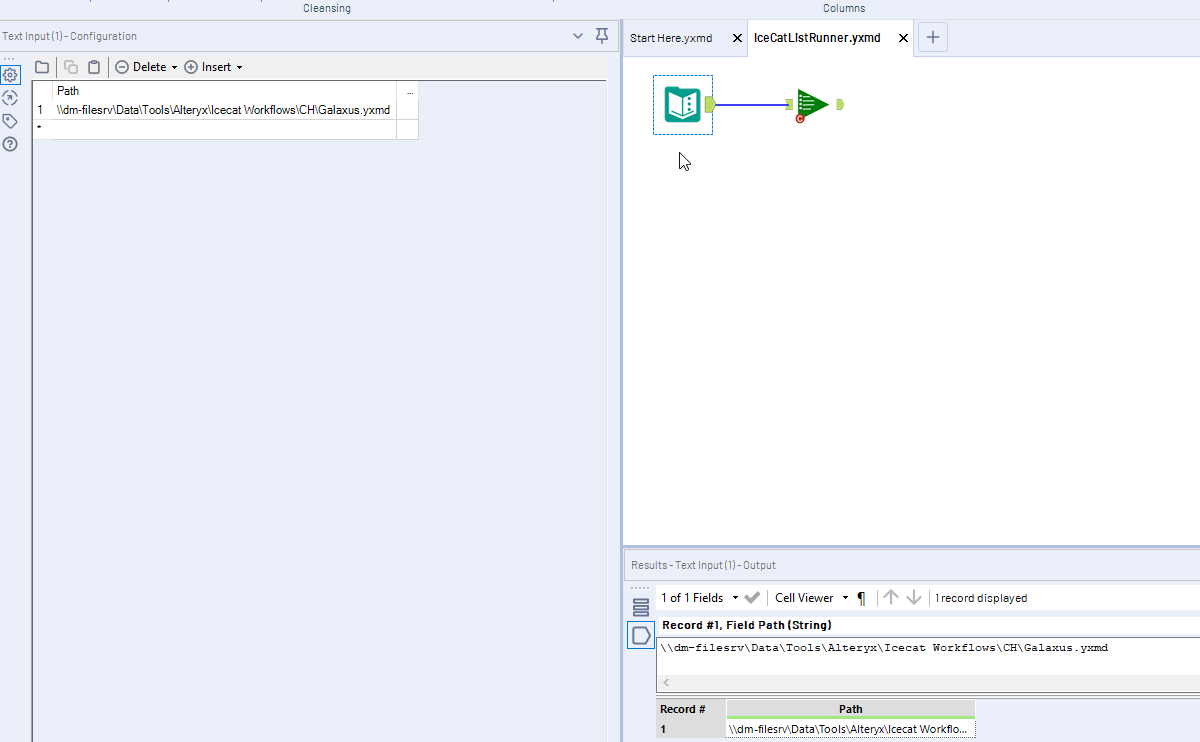The width and height of the screenshot is (1200, 742).
Task: Select the Configuration gear icon in the sidebar
Action: pyautogui.click(x=10, y=74)
